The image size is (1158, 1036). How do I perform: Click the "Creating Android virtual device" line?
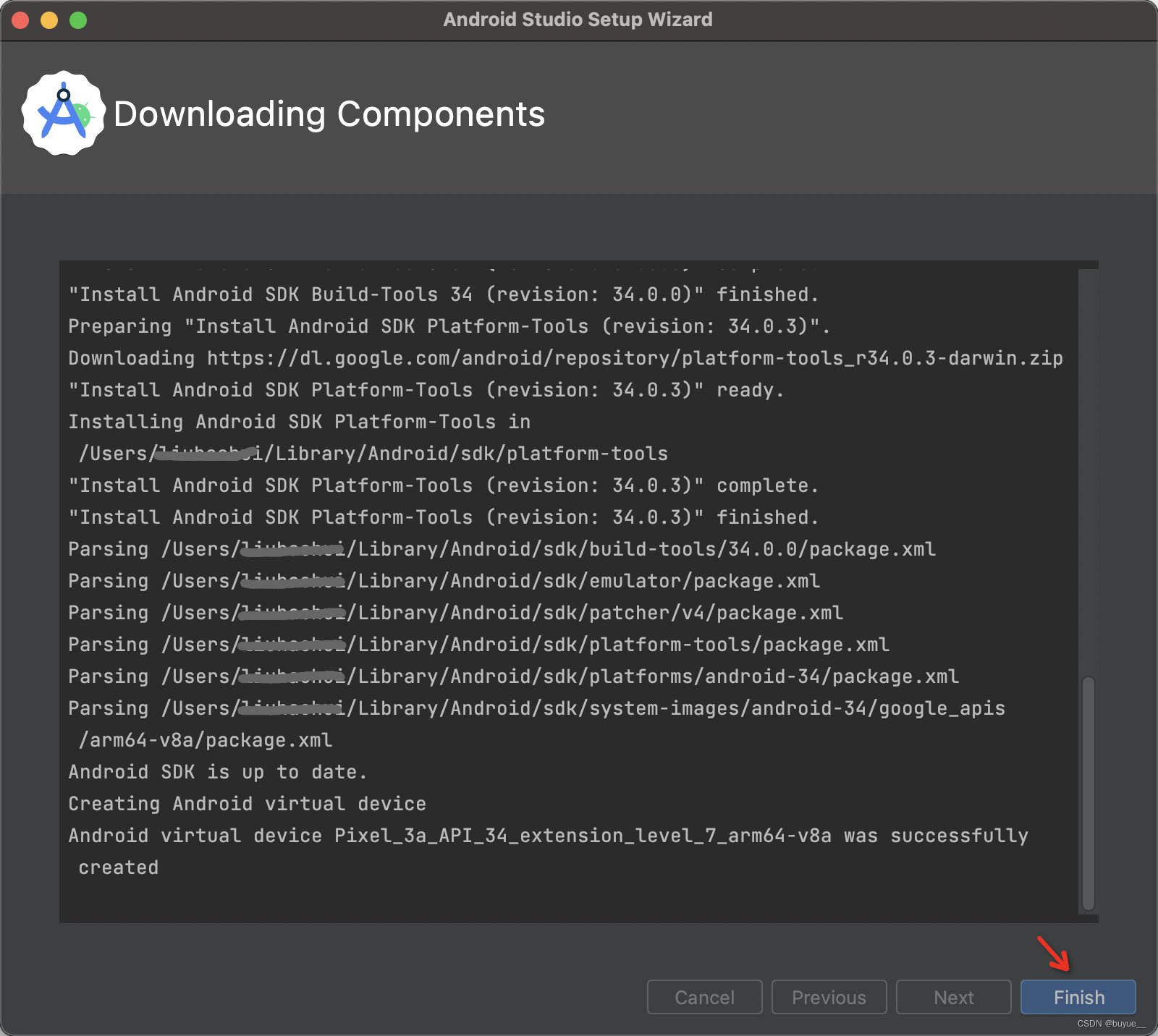coord(247,804)
